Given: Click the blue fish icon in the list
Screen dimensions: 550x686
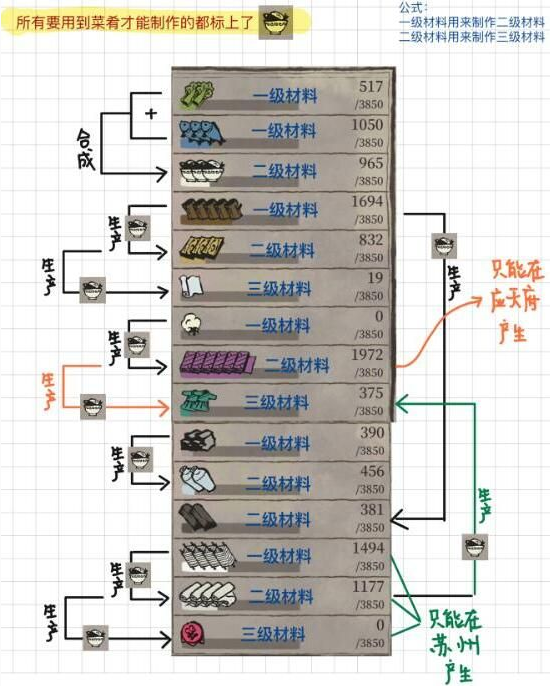Looking at the screenshot, I should 202,133.
